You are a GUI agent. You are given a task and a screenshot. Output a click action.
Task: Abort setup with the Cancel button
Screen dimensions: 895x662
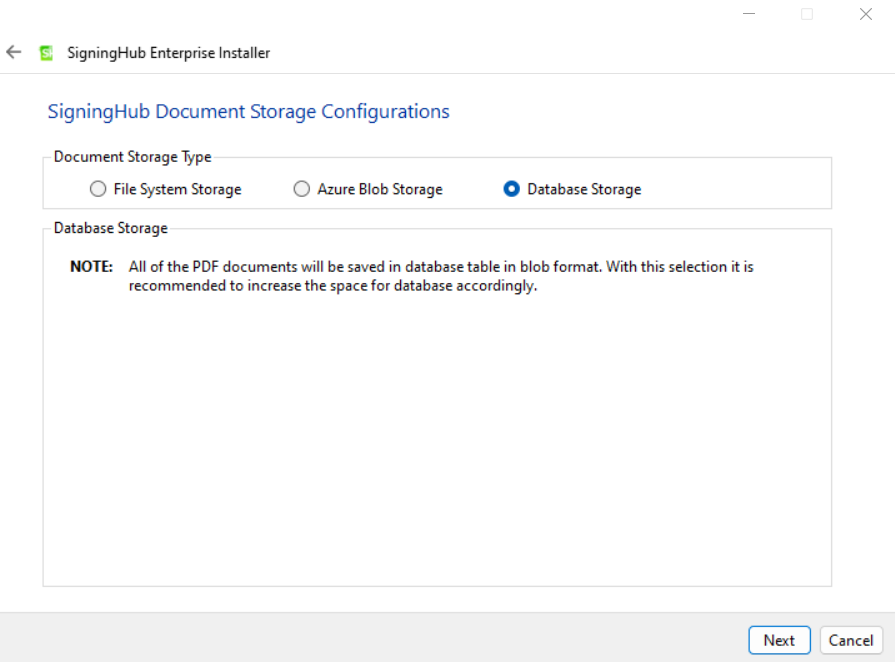(x=851, y=640)
